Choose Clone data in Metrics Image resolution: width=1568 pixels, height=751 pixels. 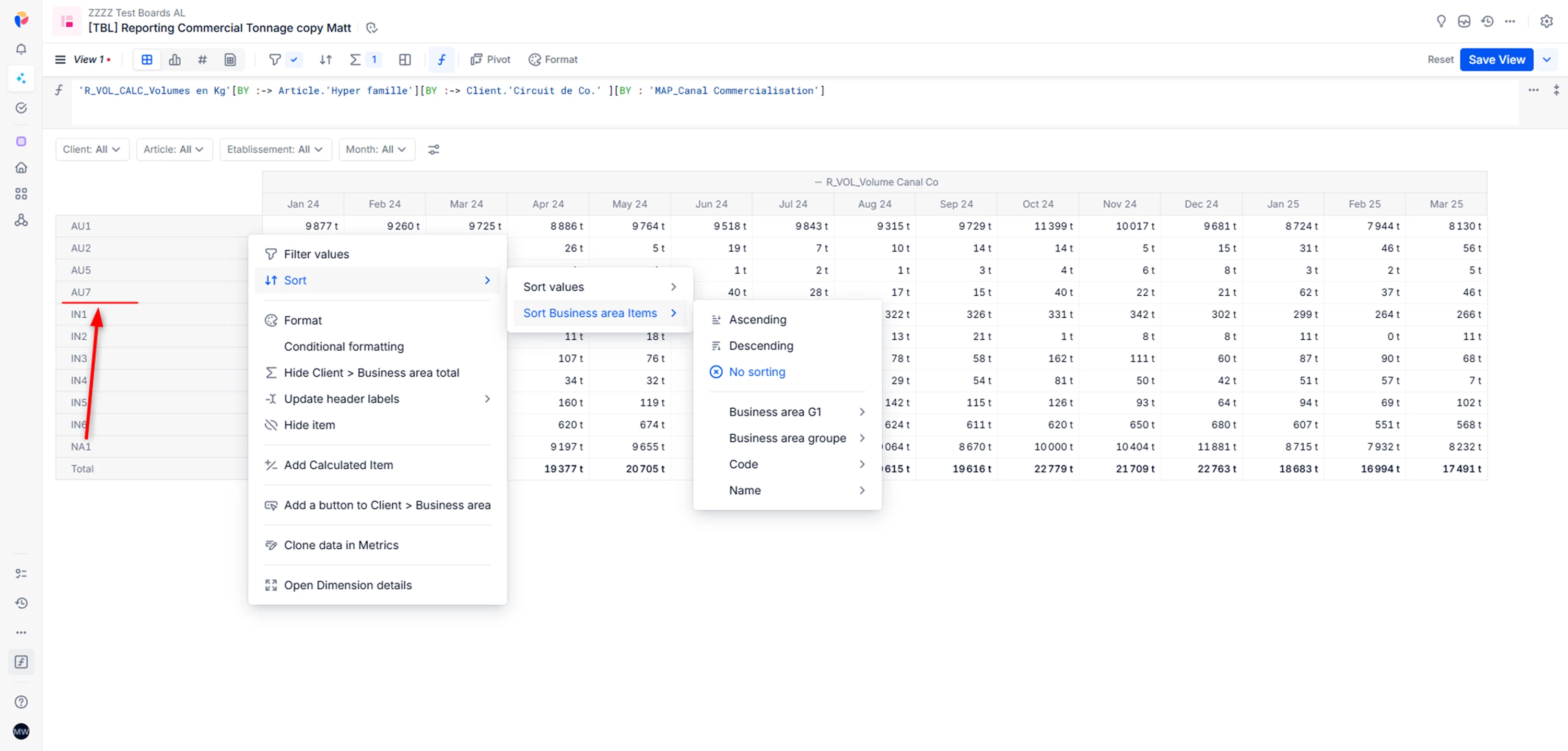377,545
